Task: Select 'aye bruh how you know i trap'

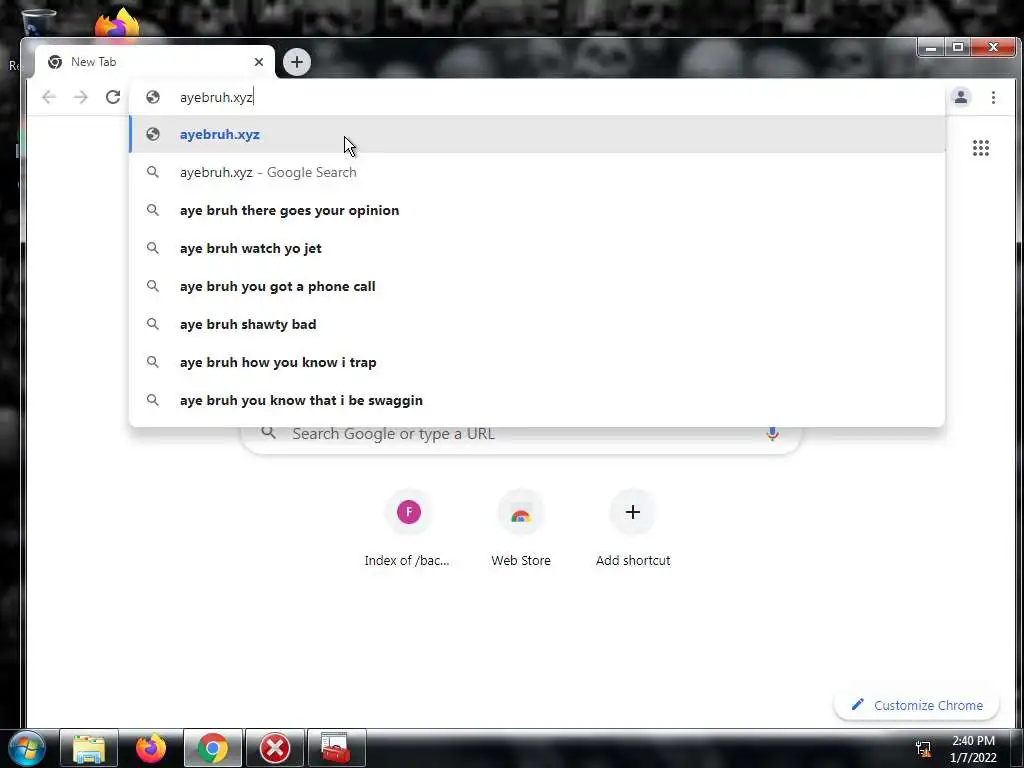Action: pyautogui.click(x=537, y=362)
